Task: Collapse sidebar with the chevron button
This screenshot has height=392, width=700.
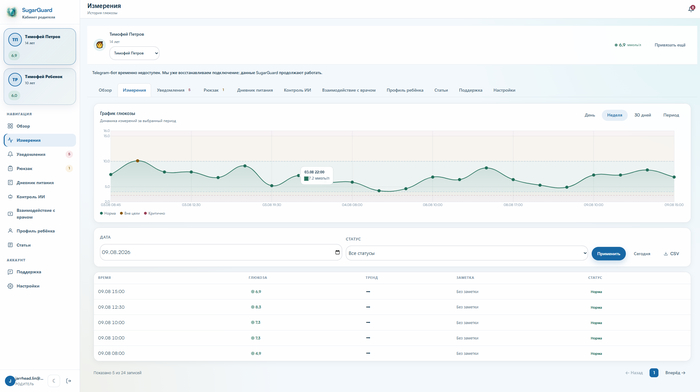Action: 54,381
